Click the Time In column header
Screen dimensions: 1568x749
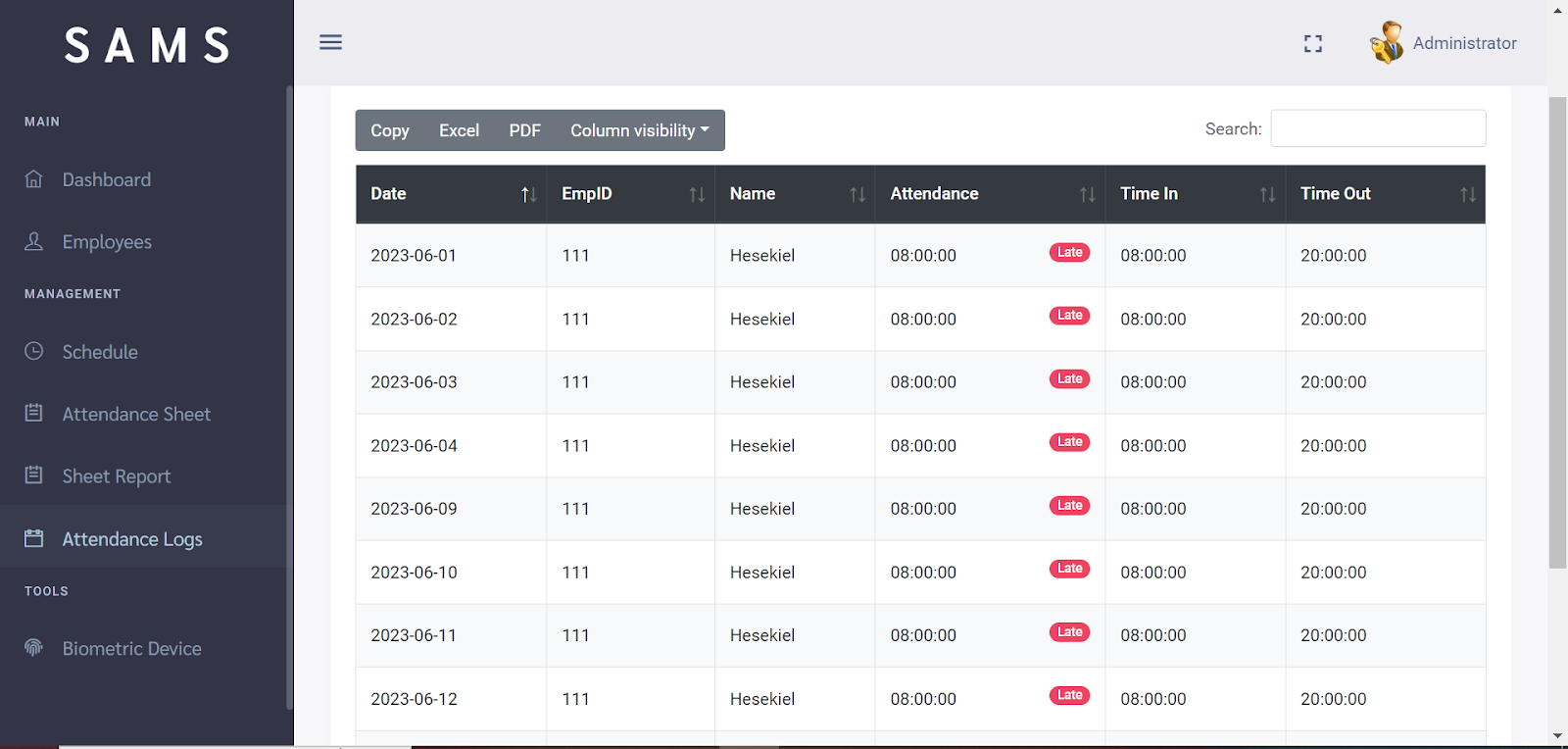tap(1196, 194)
